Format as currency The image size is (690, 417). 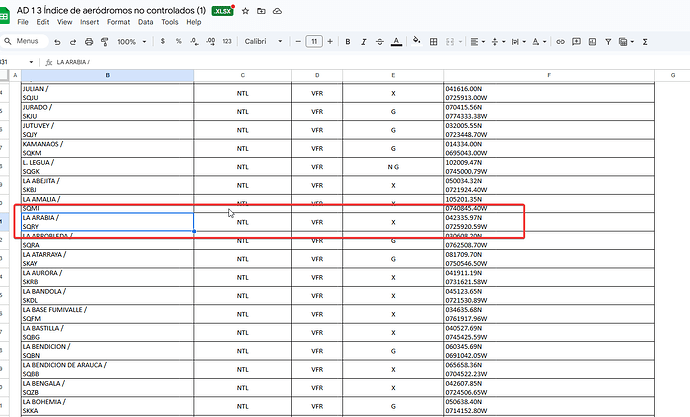click(x=163, y=41)
